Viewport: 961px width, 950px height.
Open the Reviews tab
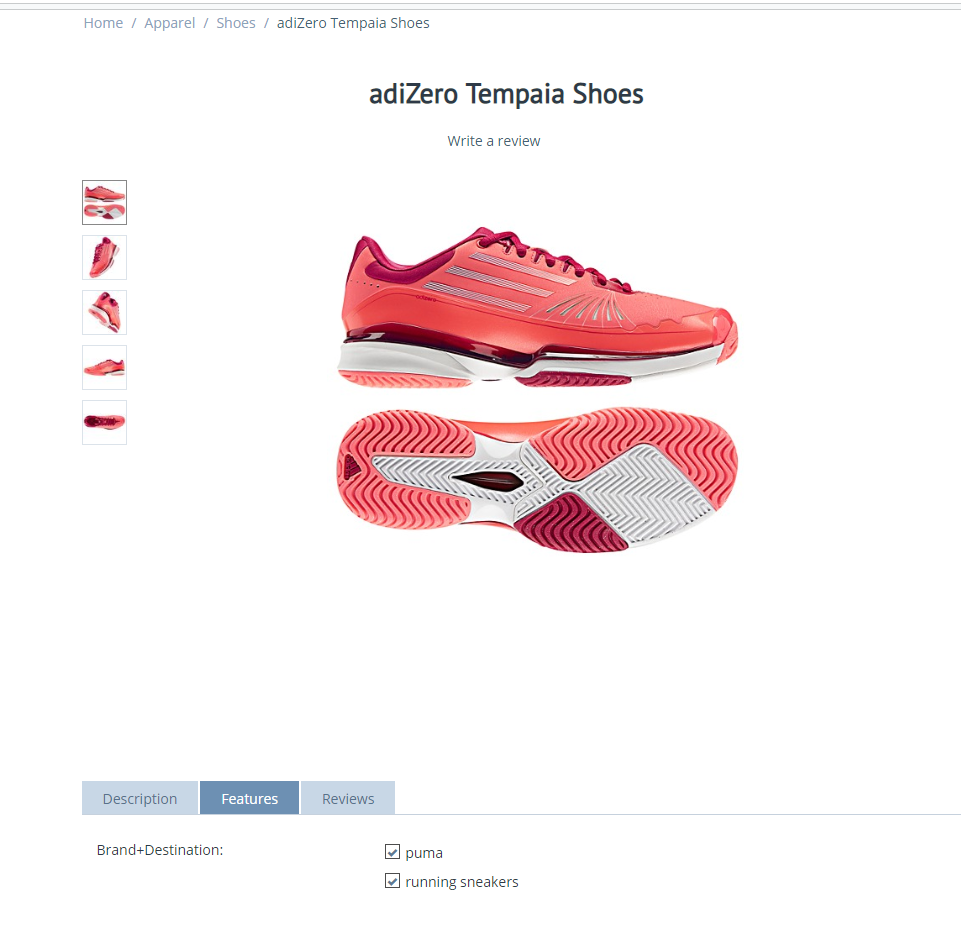click(x=348, y=799)
